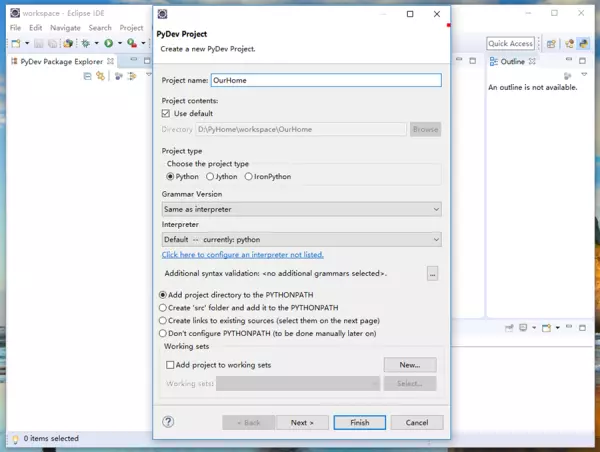Close the PyDev Package Explorer view tab
This screenshot has width=600, height=452.
click(x=111, y=61)
